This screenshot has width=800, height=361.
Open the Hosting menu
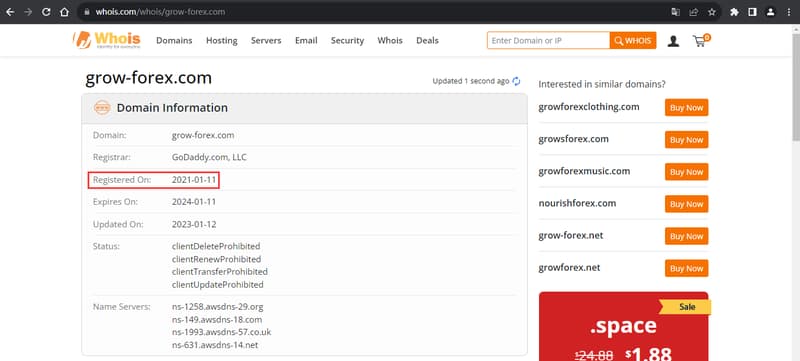[221, 40]
